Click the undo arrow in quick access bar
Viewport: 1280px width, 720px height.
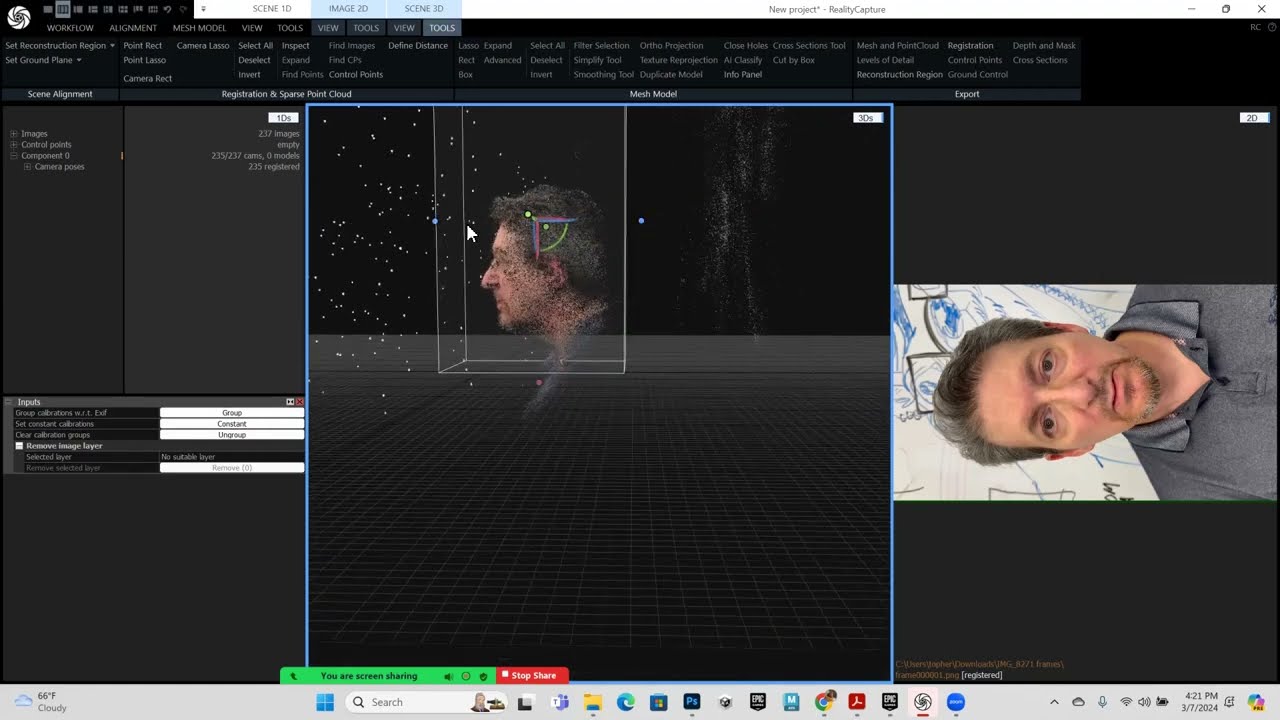click(167, 9)
